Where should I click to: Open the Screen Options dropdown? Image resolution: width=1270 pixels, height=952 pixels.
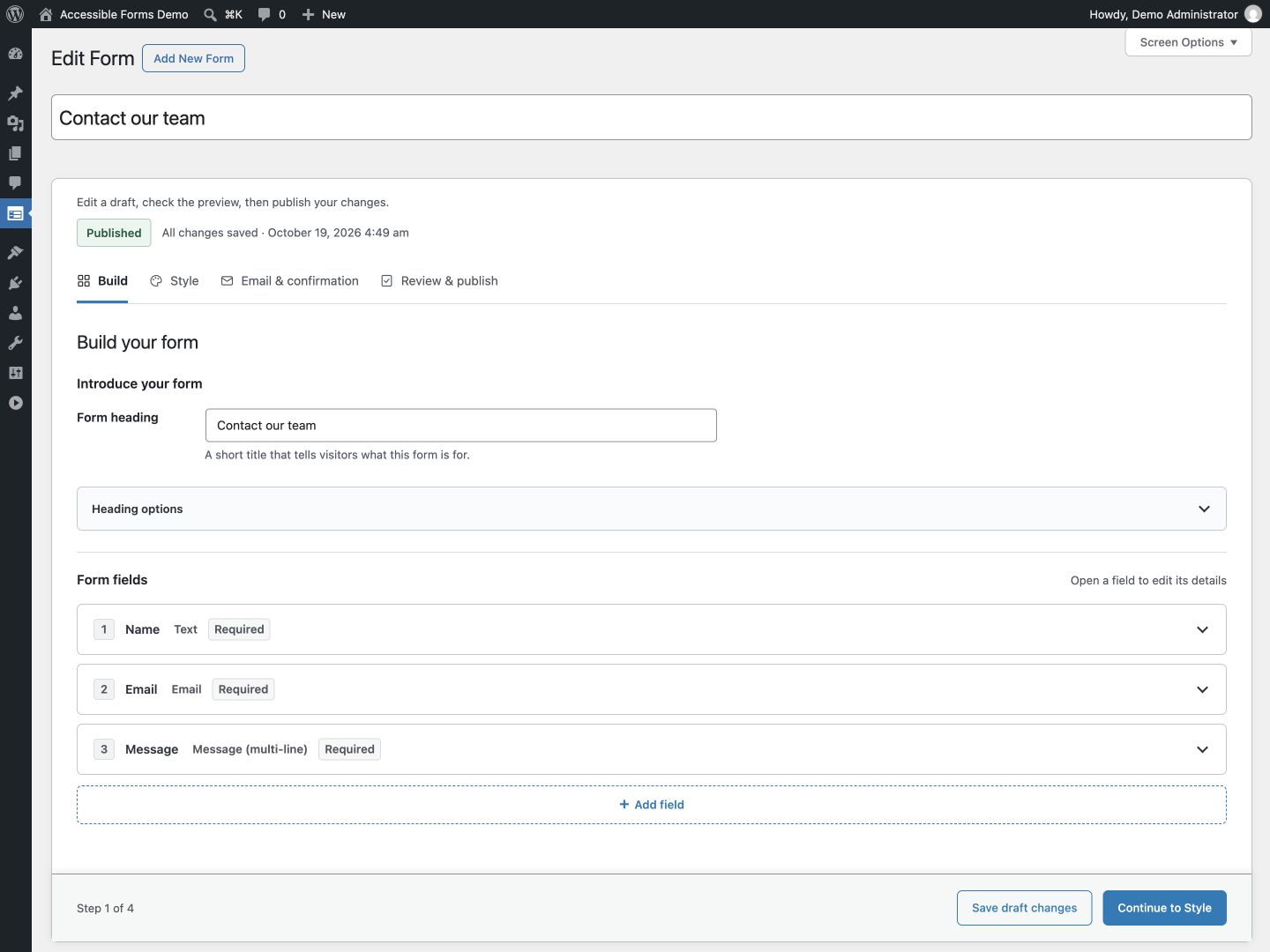(x=1188, y=42)
